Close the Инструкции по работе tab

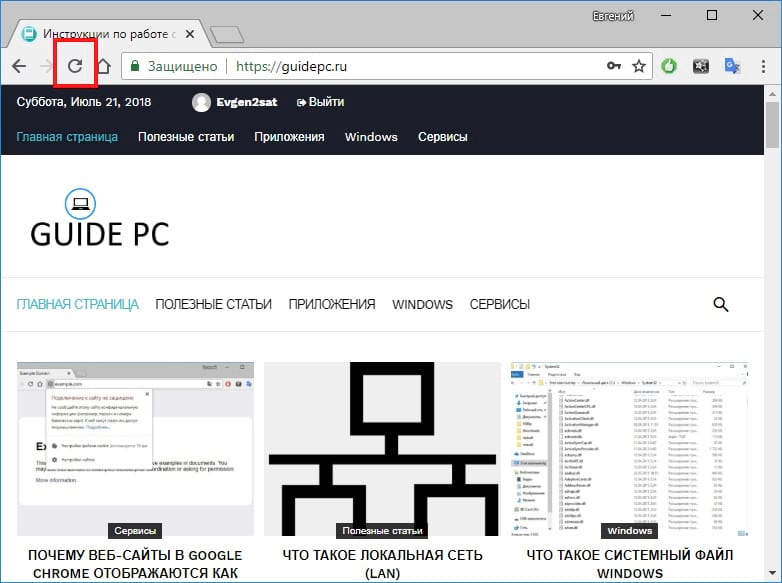190,34
